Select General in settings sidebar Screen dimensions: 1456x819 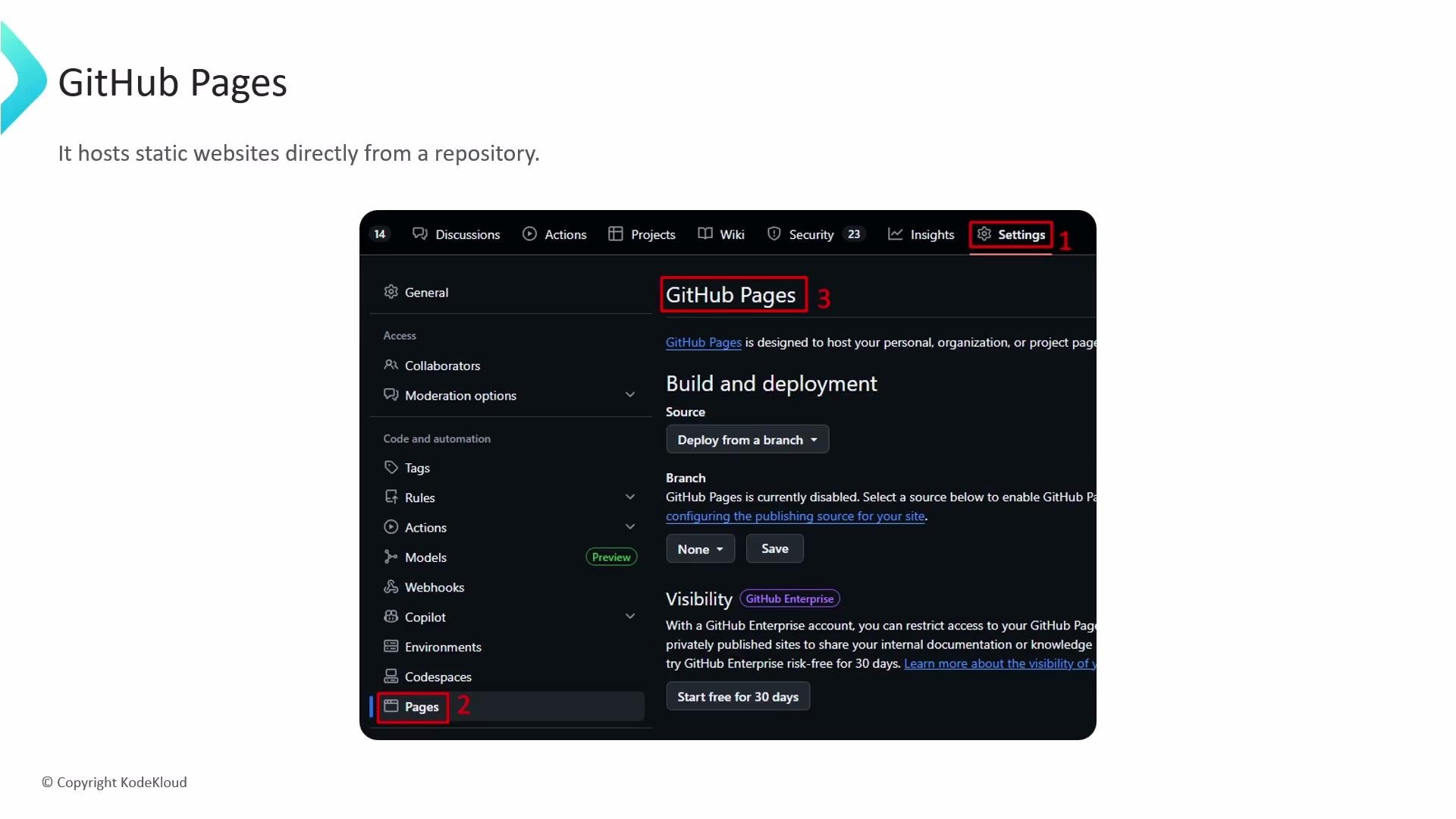(510, 292)
